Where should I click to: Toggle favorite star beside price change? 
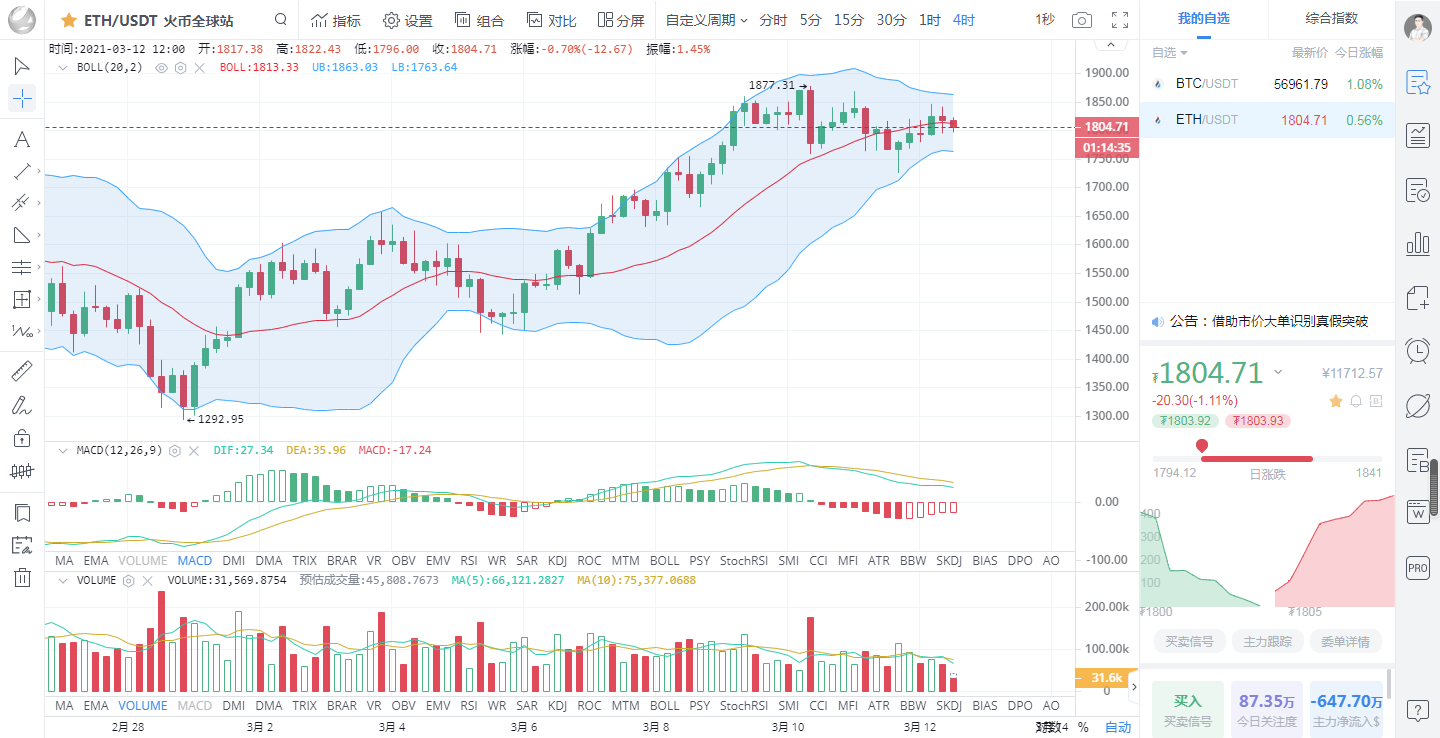[1335, 400]
